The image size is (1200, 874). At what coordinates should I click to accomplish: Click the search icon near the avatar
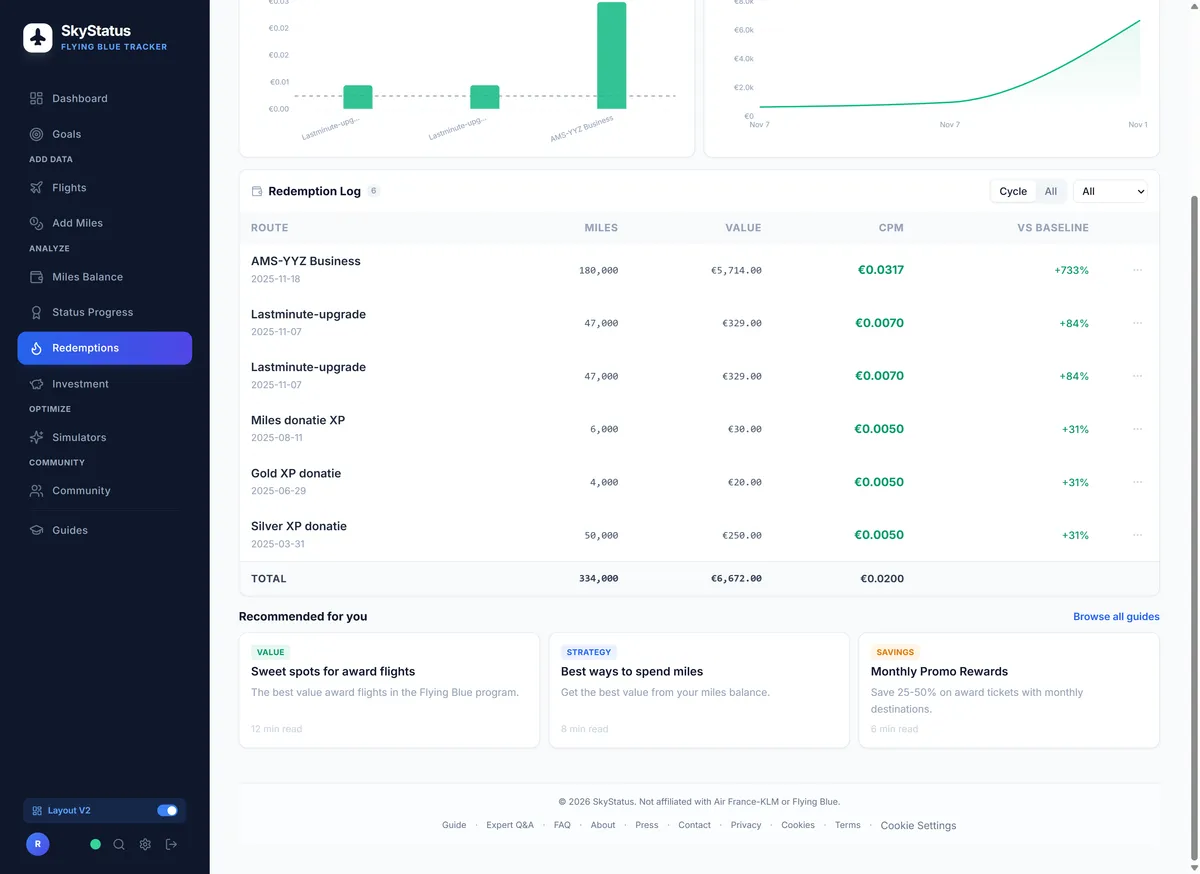click(119, 844)
